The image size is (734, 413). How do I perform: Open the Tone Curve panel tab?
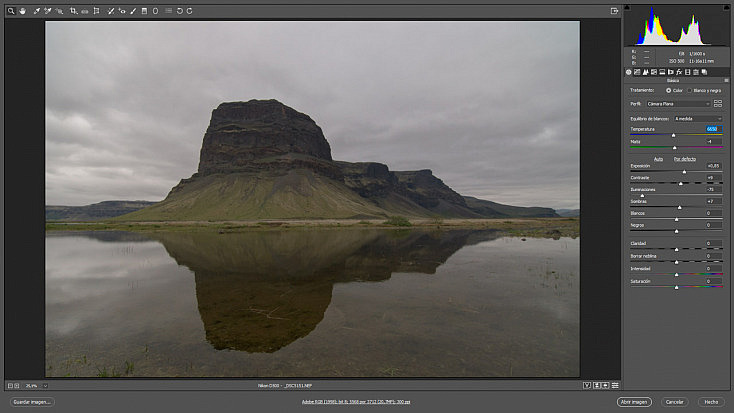tap(637, 72)
